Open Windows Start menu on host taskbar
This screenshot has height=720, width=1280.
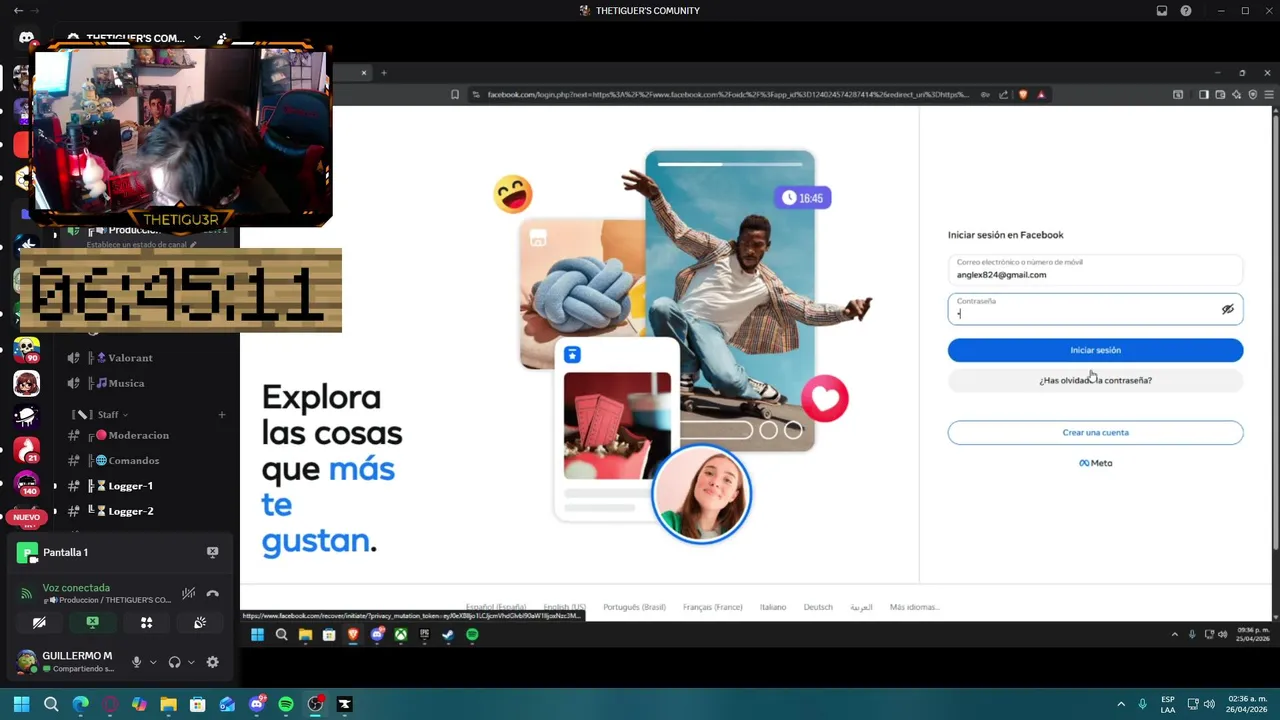click(x=21, y=704)
